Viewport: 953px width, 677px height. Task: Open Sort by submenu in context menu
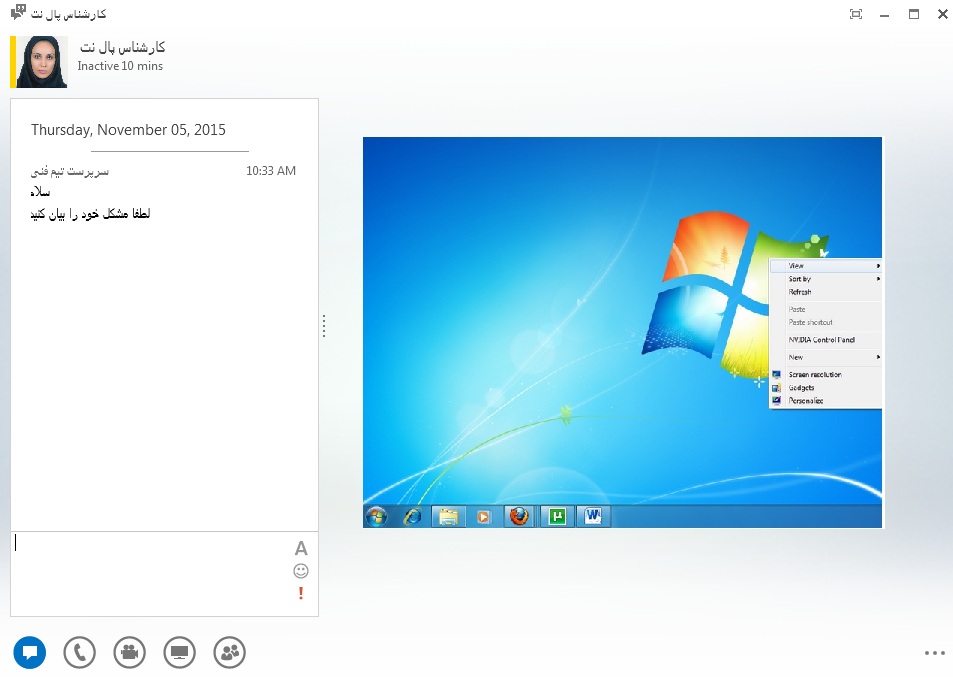coord(825,279)
